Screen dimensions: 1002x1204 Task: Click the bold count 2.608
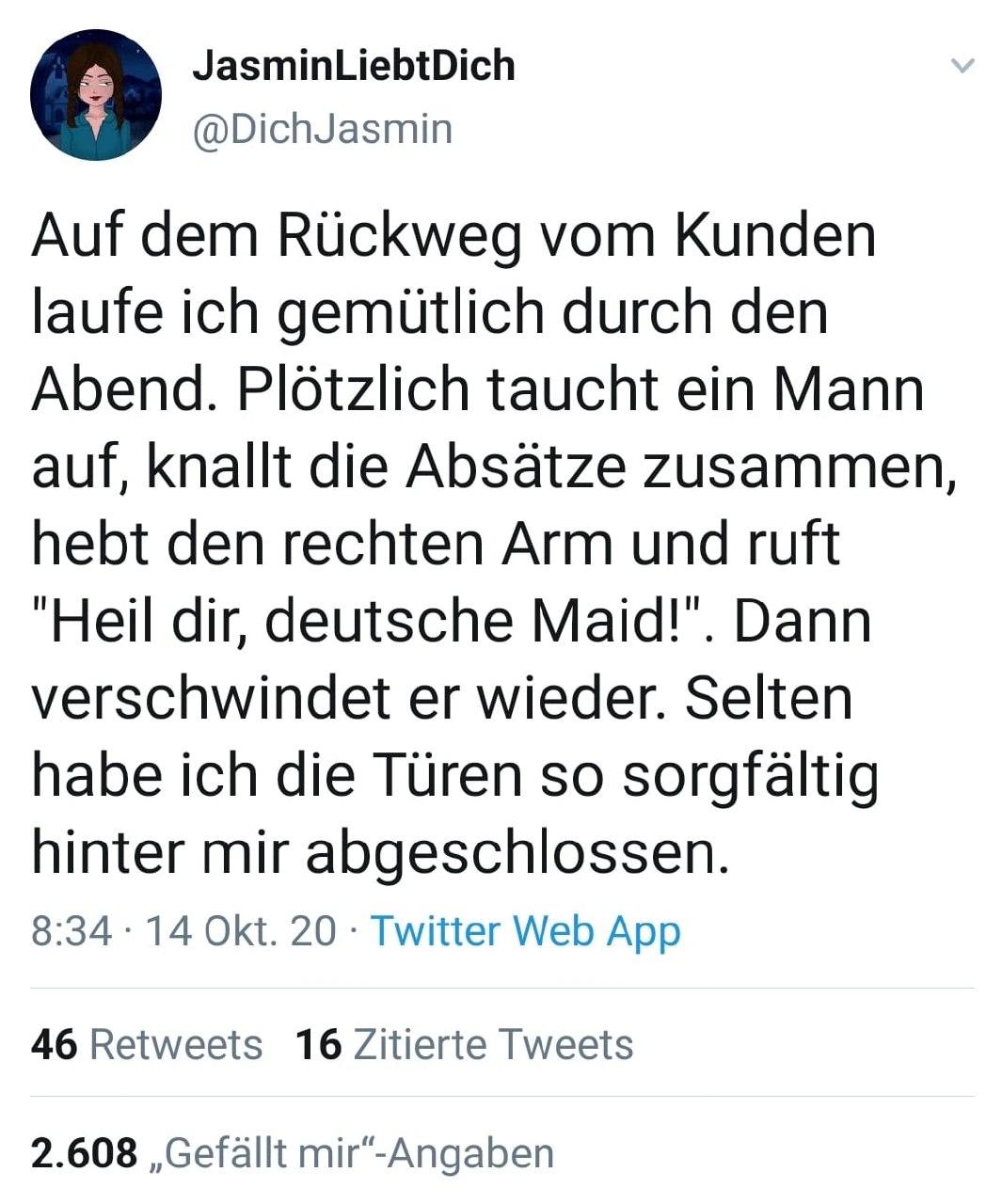click(x=84, y=1153)
